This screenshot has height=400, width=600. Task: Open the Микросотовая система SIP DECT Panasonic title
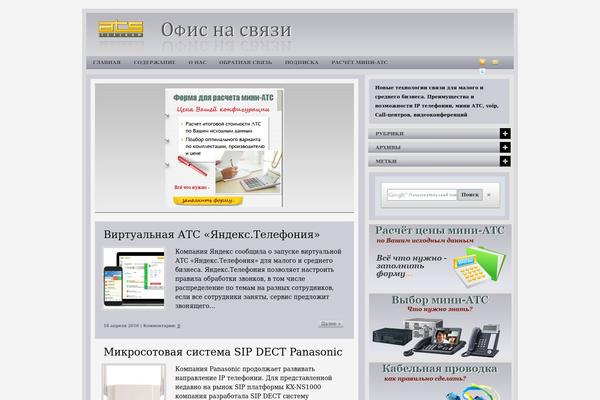[223, 352]
